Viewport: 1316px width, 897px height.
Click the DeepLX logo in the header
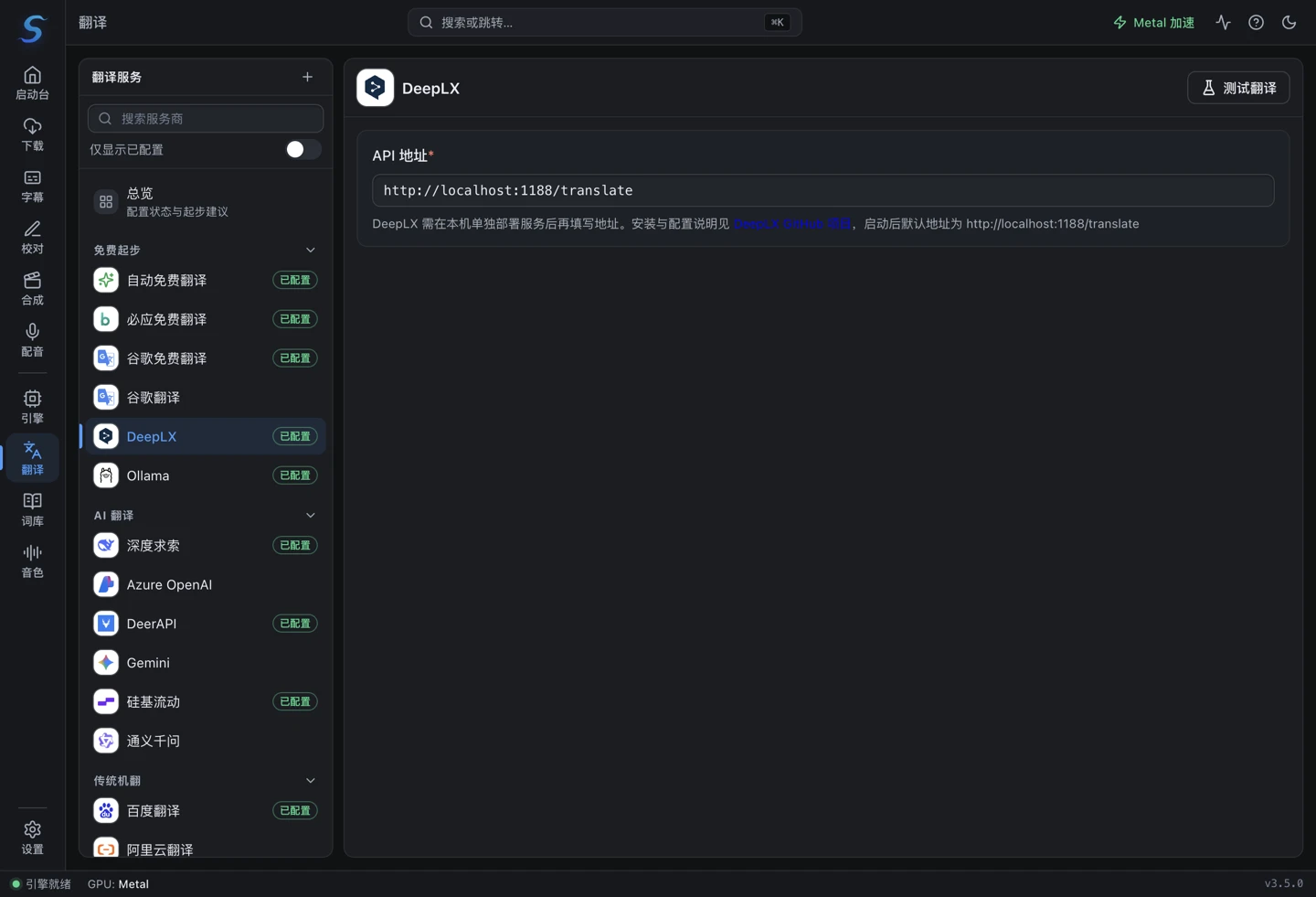tap(375, 88)
